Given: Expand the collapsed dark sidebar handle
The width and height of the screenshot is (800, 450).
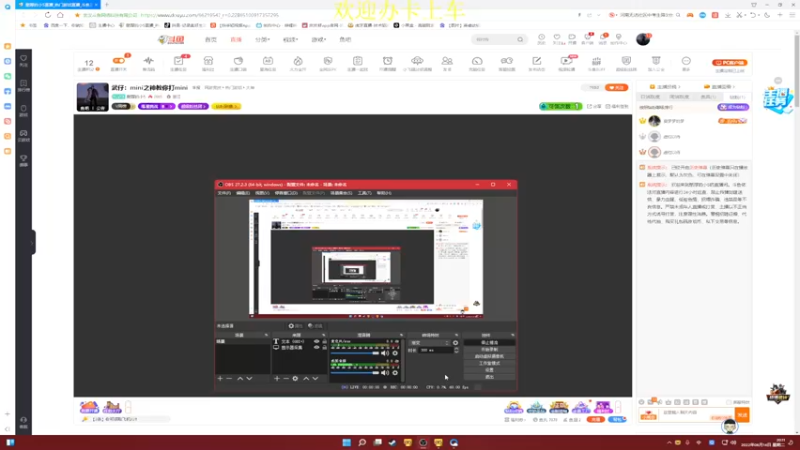Looking at the screenshot, I should pyautogui.click(x=33, y=243).
